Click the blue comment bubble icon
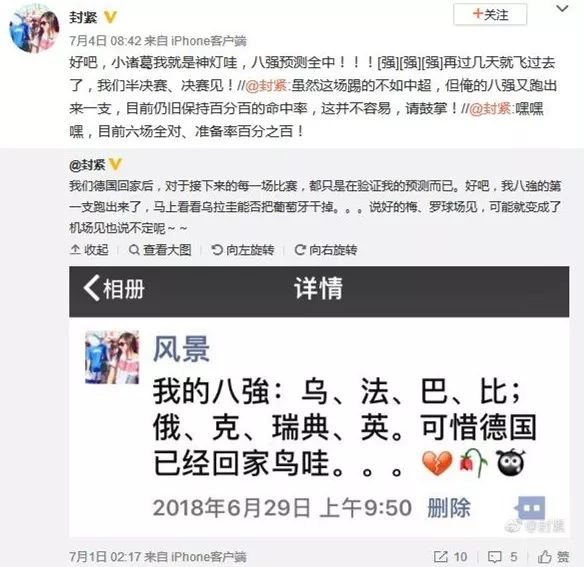 pos(530,508)
